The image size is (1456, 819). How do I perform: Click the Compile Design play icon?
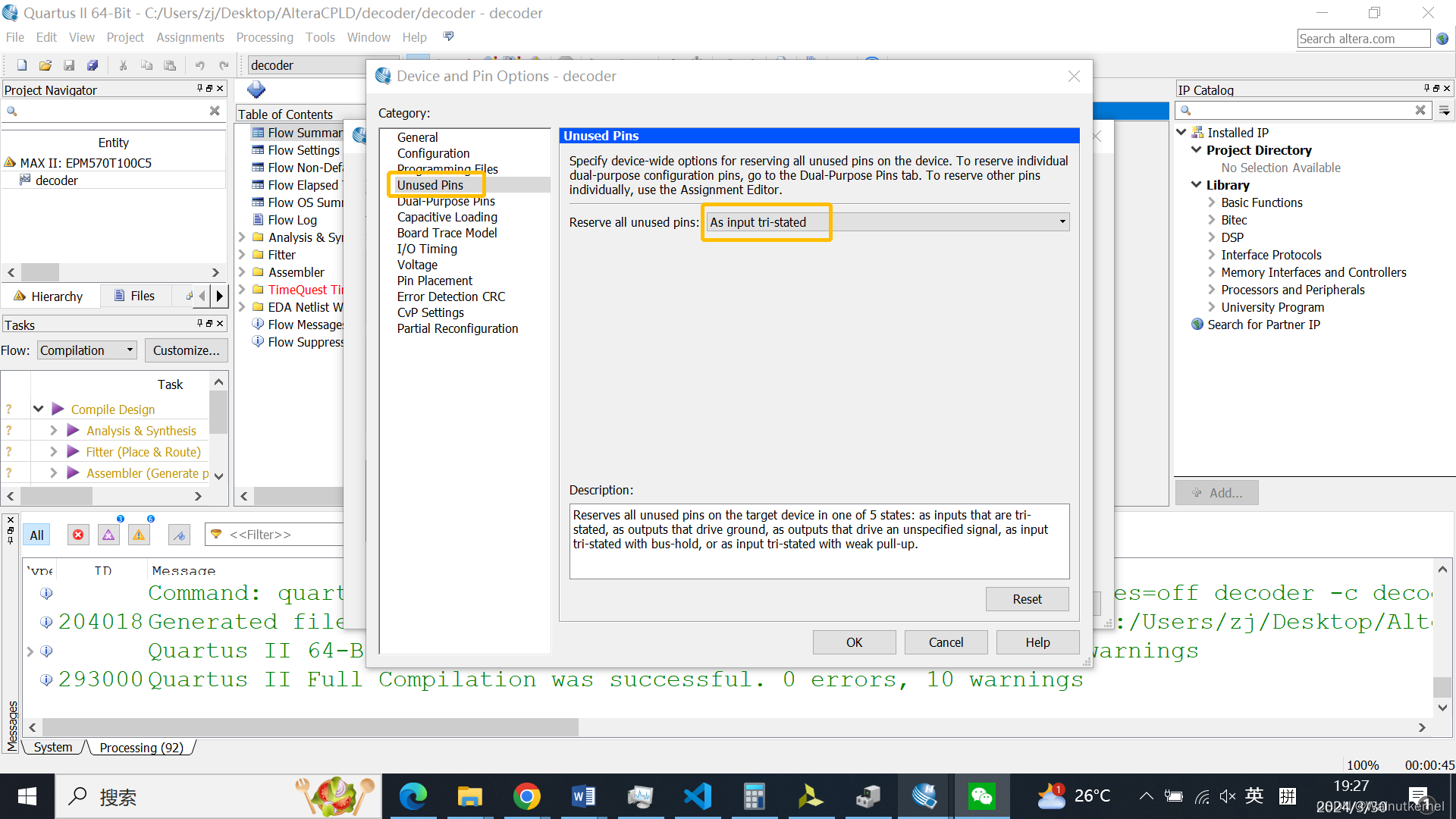[58, 409]
